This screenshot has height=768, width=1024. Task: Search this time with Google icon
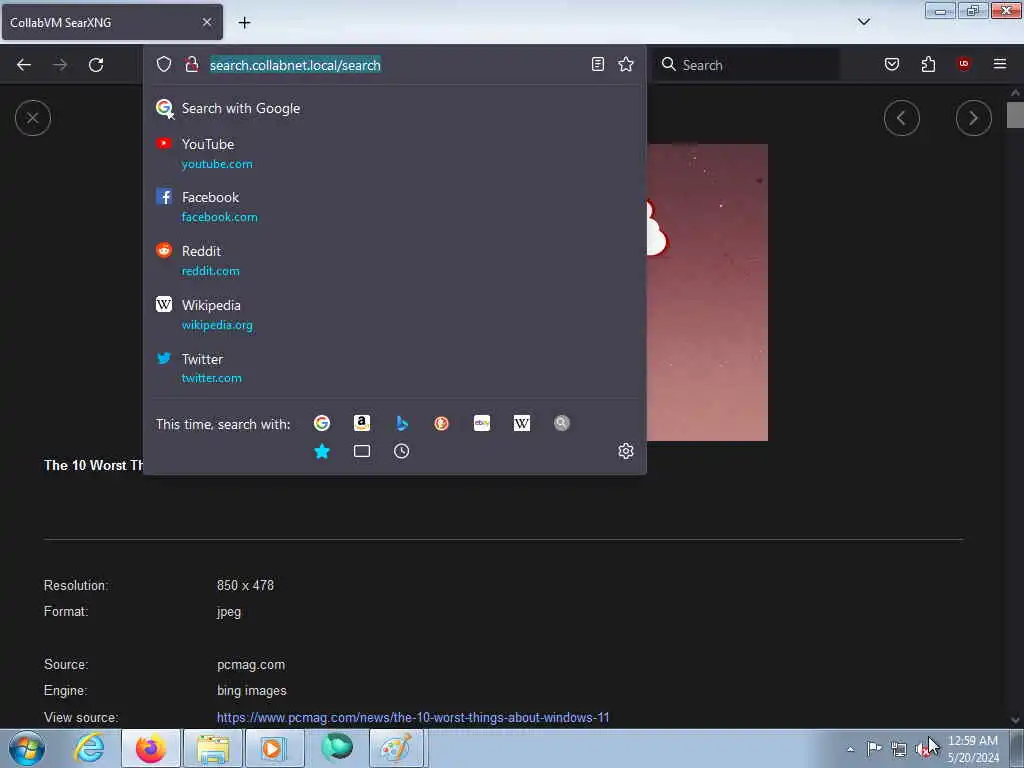[321, 423]
